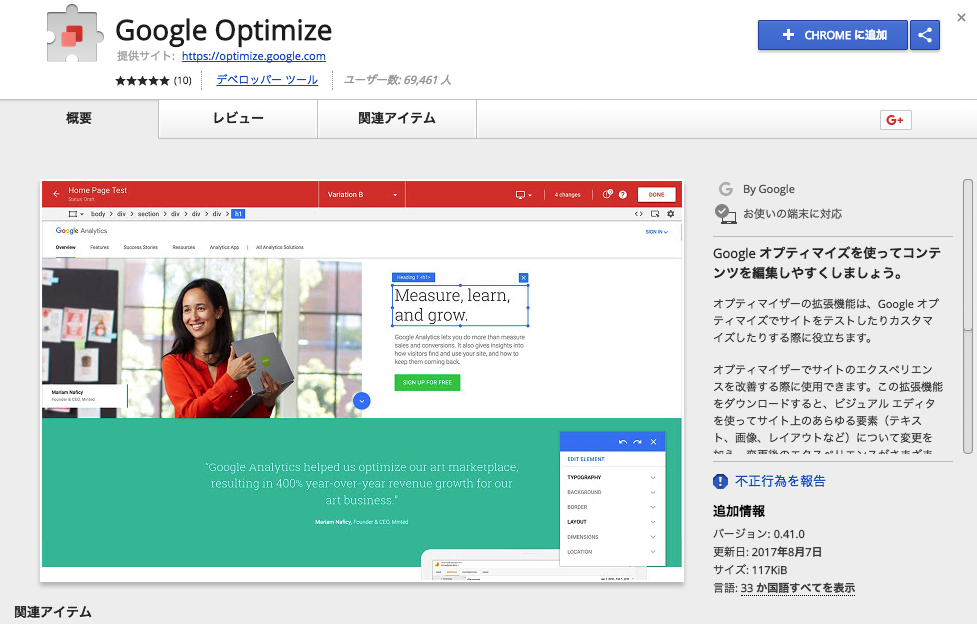Click the undo arrow in Edit Element panel
Image resolution: width=977 pixels, height=624 pixels.
tap(623, 442)
